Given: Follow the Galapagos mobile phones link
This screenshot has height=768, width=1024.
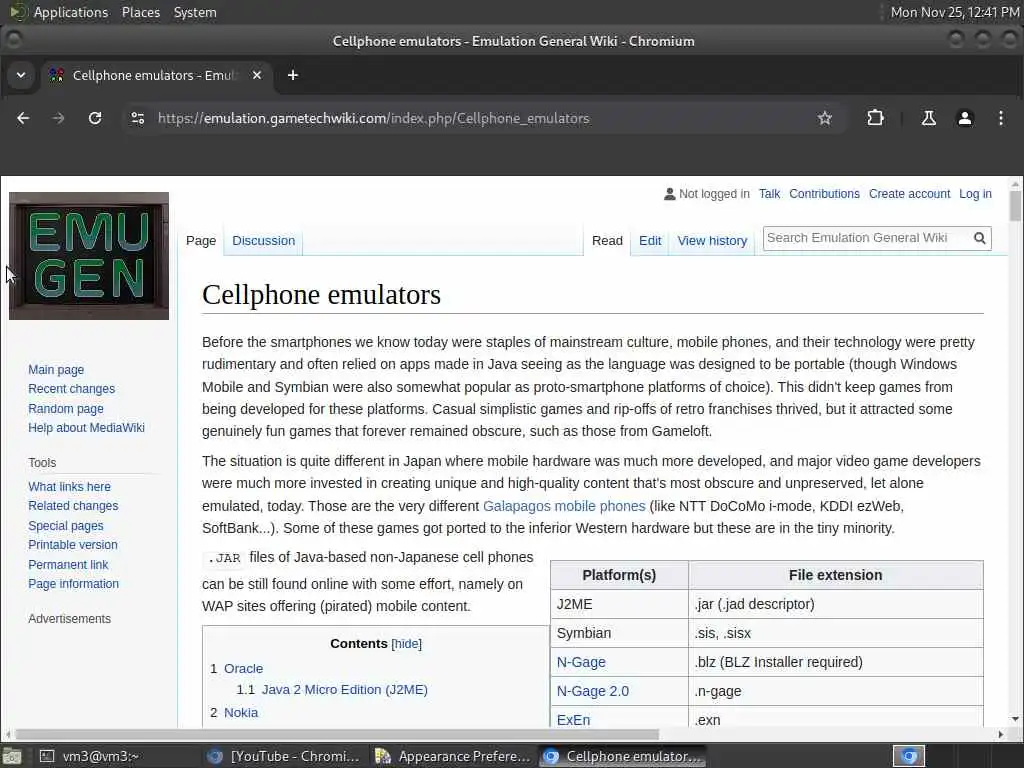Looking at the screenshot, I should (x=564, y=506).
